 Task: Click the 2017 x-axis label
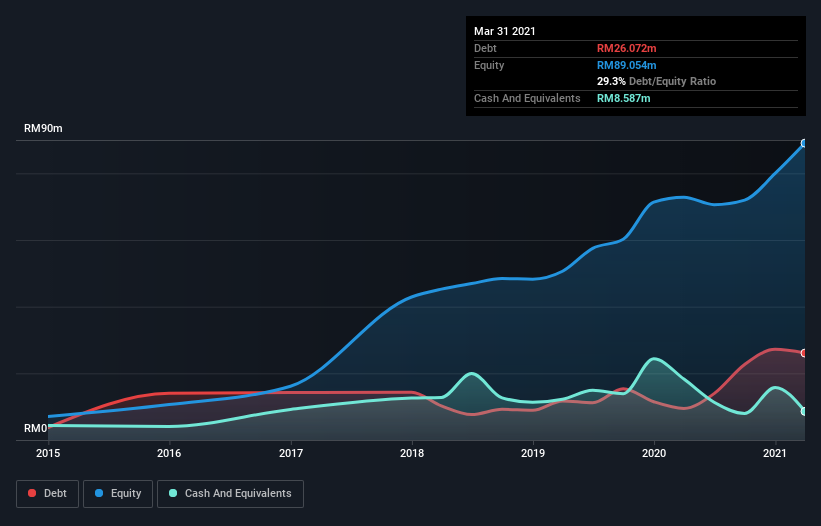click(x=291, y=453)
